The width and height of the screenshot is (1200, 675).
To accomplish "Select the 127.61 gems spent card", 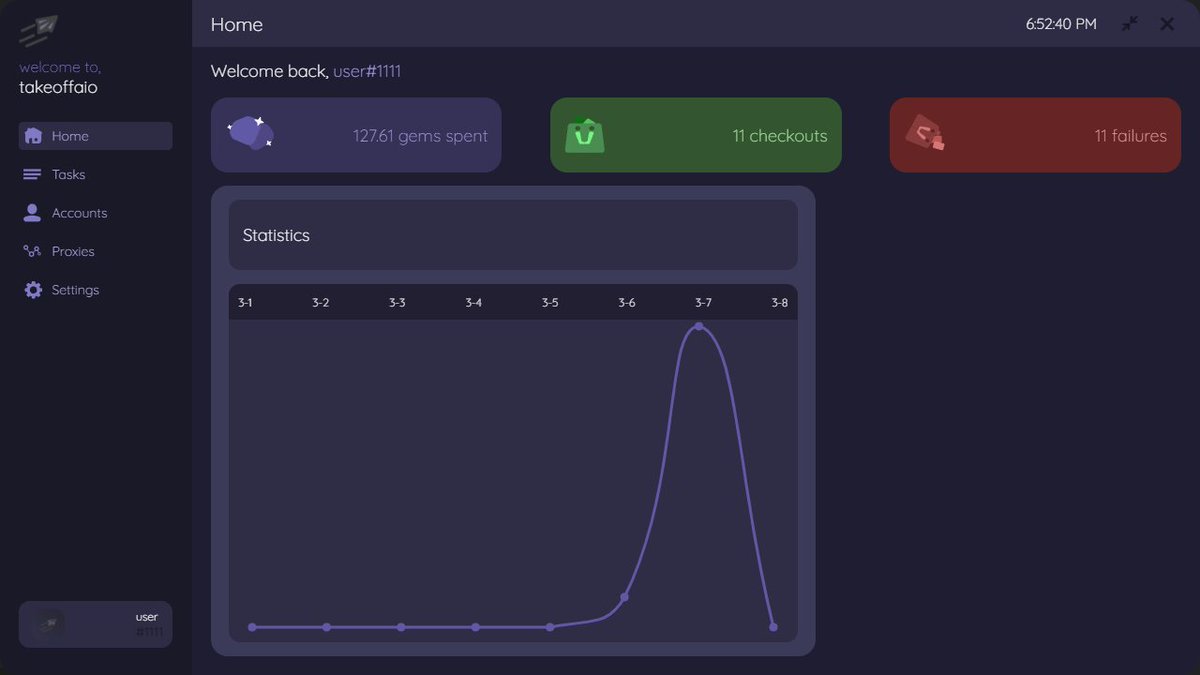I will pyautogui.click(x=356, y=135).
